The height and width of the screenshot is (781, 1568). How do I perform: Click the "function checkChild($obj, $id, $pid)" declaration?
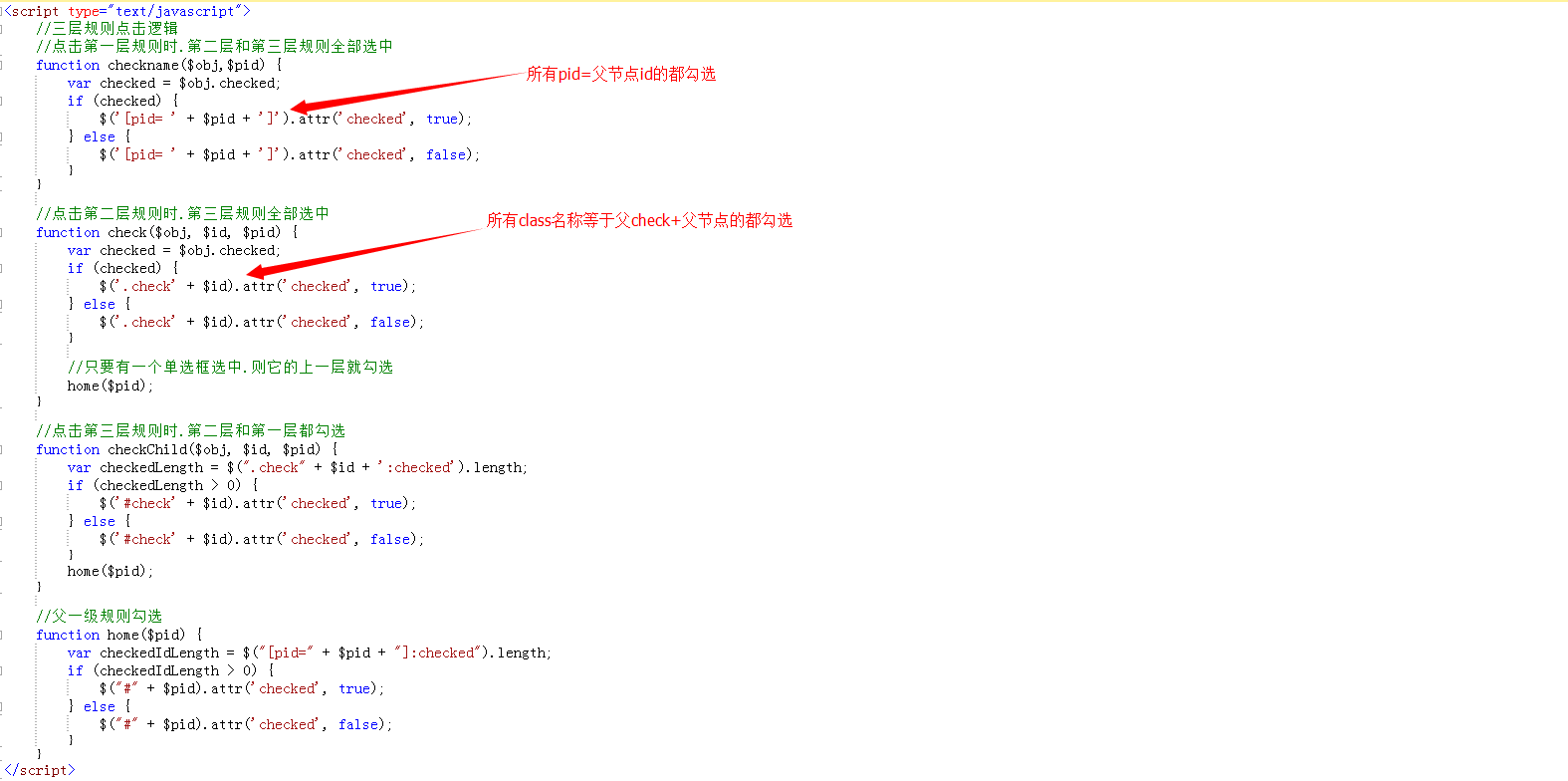(187, 449)
